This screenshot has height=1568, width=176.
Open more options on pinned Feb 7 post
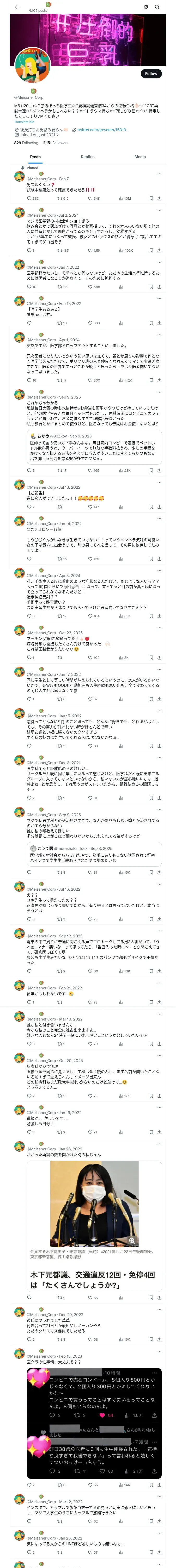[x=159, y=174]
